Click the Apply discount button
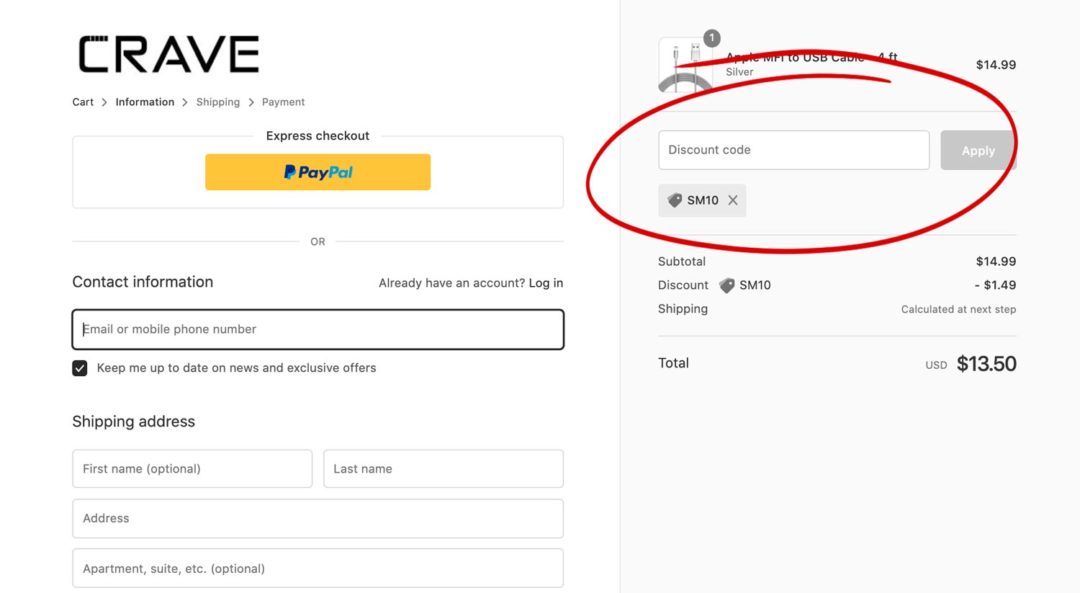 click(977, 149)
